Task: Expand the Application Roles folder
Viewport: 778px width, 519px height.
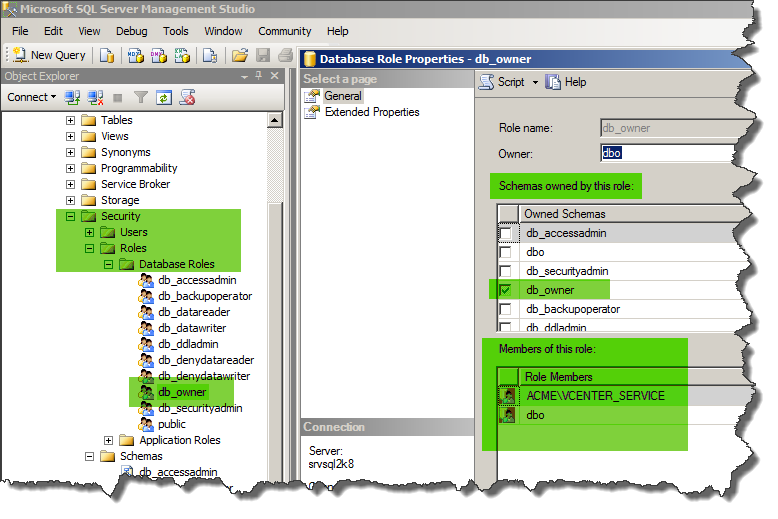Action: tap(108, 440)
